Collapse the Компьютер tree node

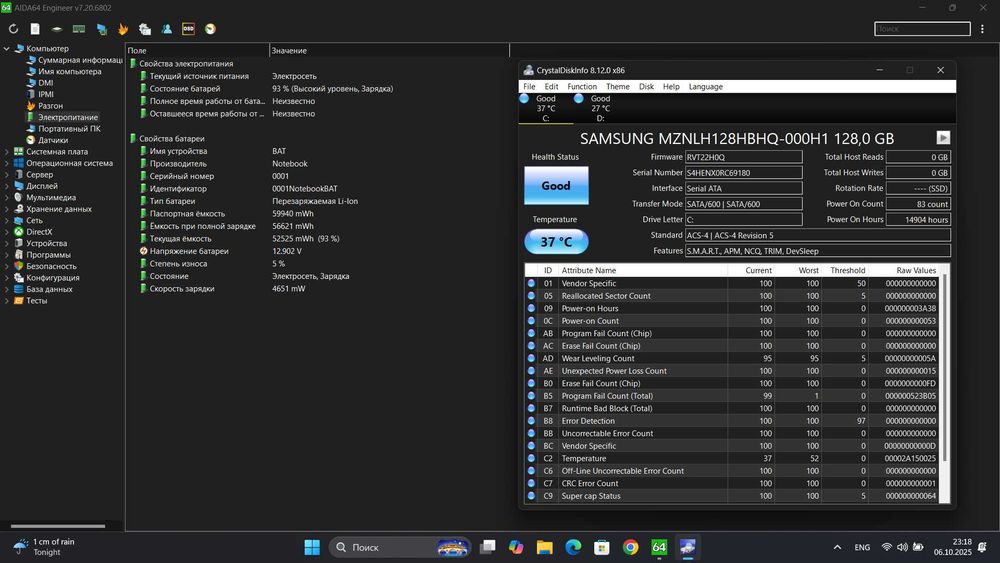click(x=6, y=48)
